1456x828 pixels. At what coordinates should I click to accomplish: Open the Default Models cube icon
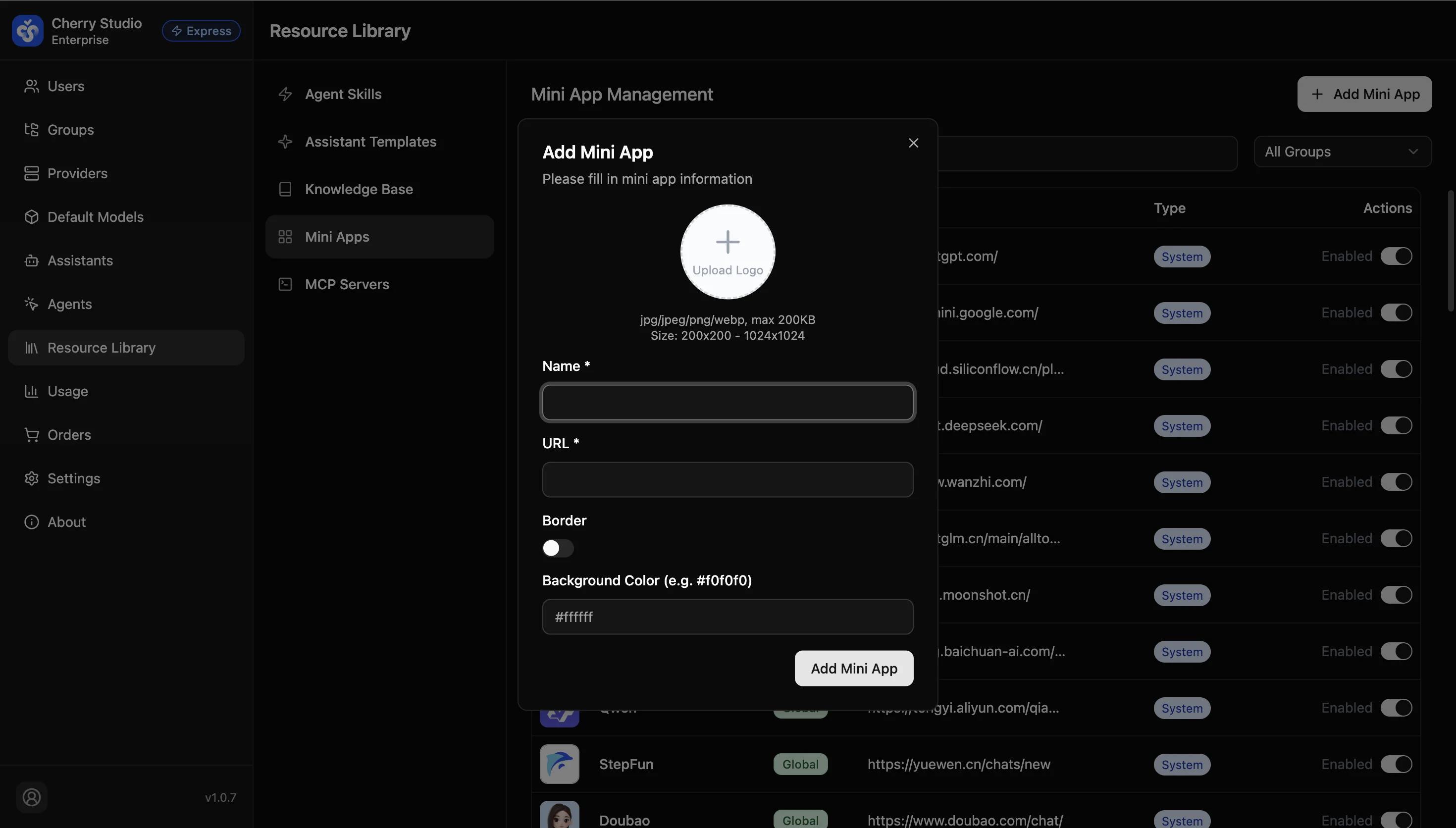pos(31,217)
